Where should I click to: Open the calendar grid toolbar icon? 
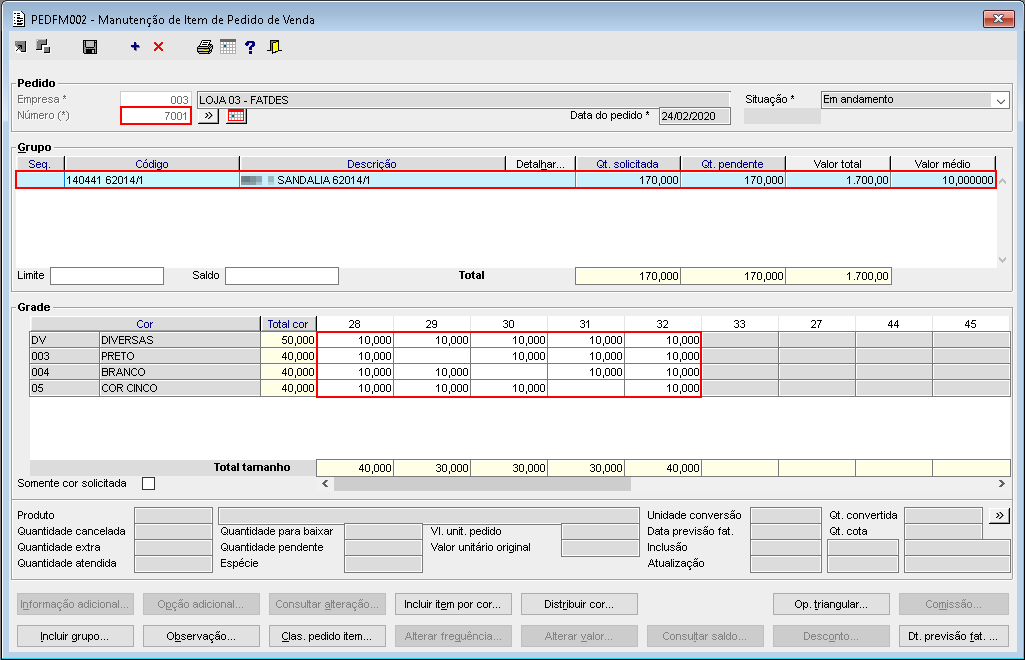227,46
